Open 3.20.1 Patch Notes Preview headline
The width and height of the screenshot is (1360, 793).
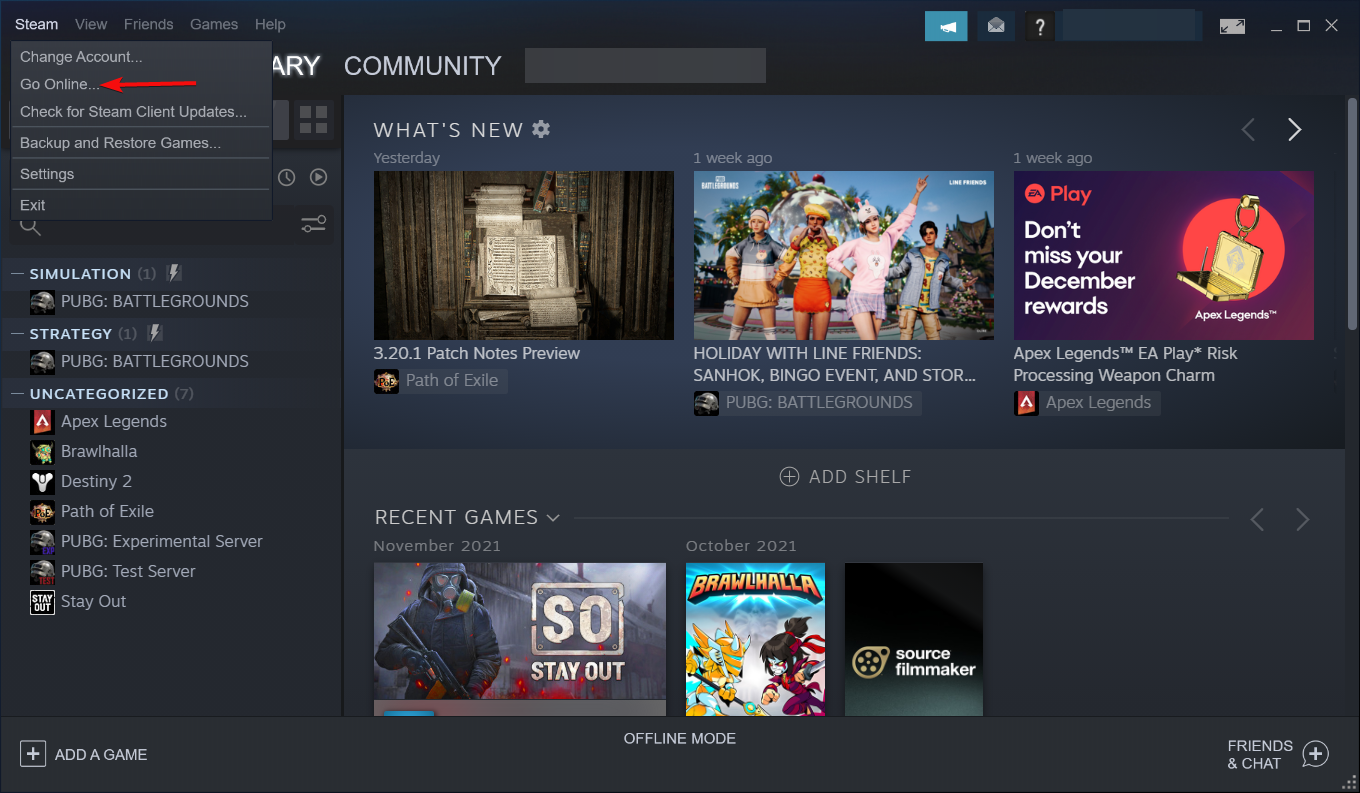click(477, 353)
